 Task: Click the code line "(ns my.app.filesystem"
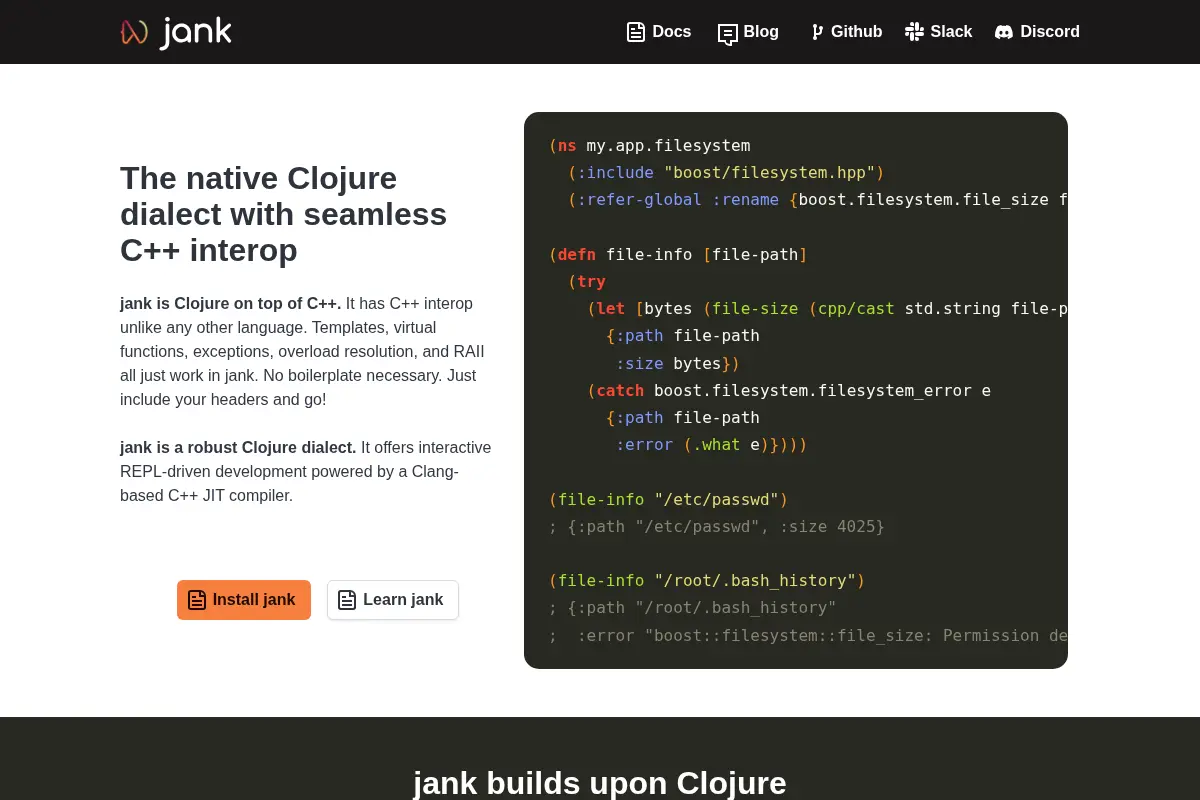click(649, 146)
